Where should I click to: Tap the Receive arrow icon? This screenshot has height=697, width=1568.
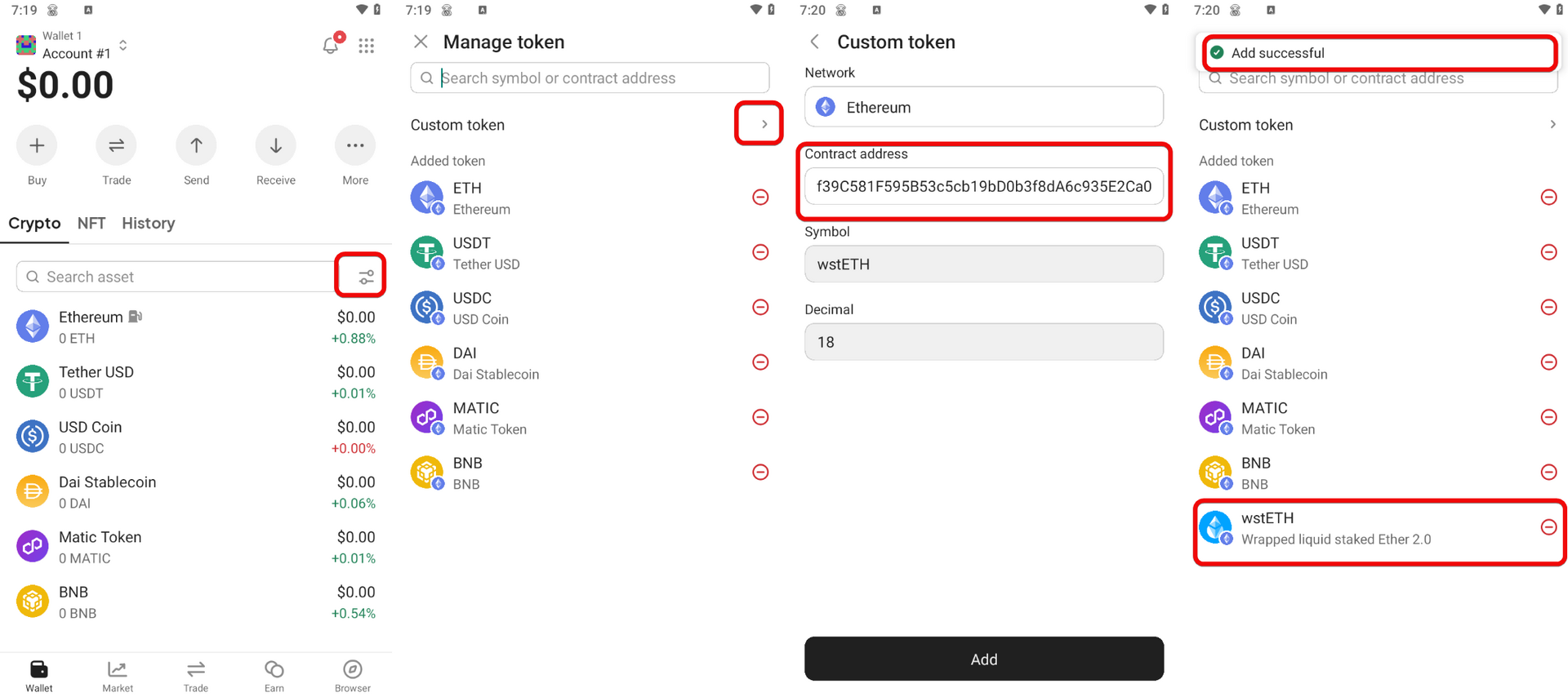pos(276,146)
